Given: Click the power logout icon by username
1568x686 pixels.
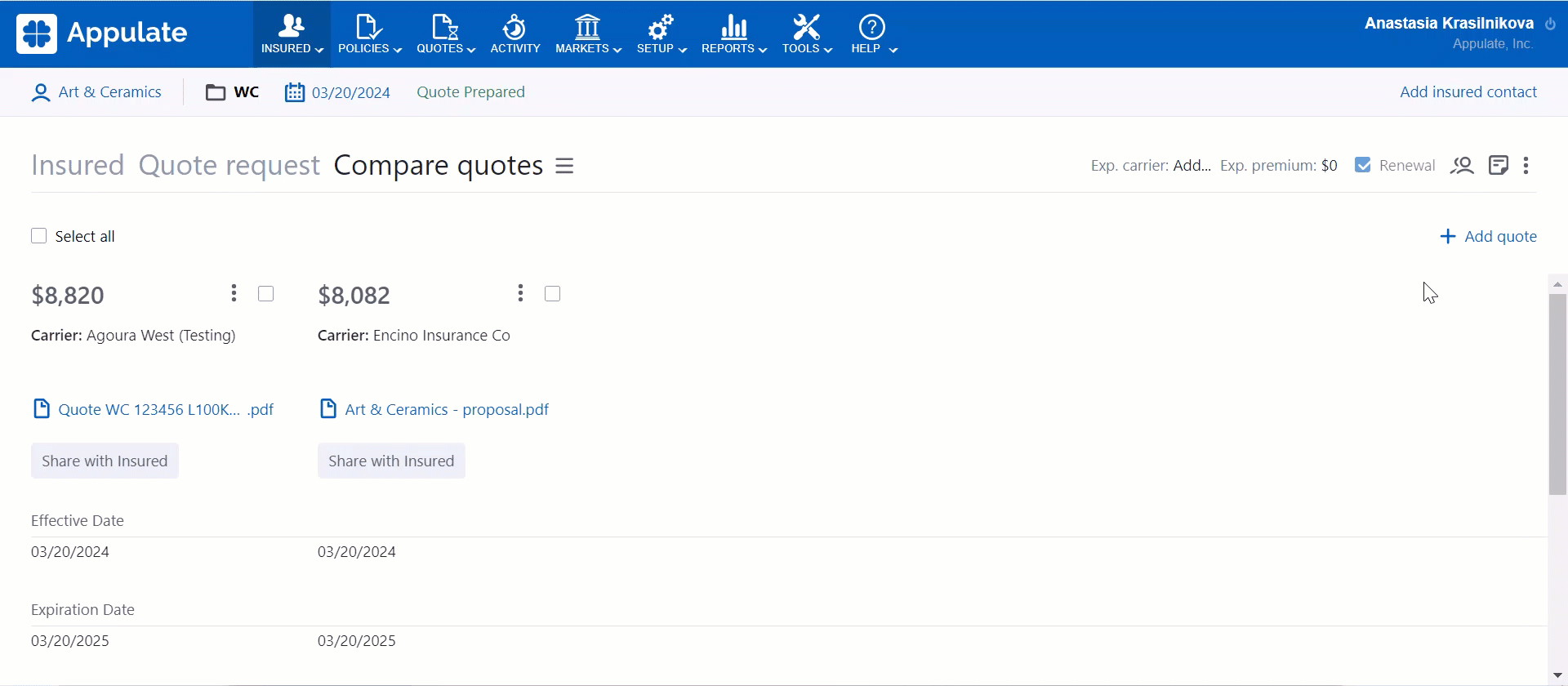Looking at the screenshot, I should point(1550,24).
